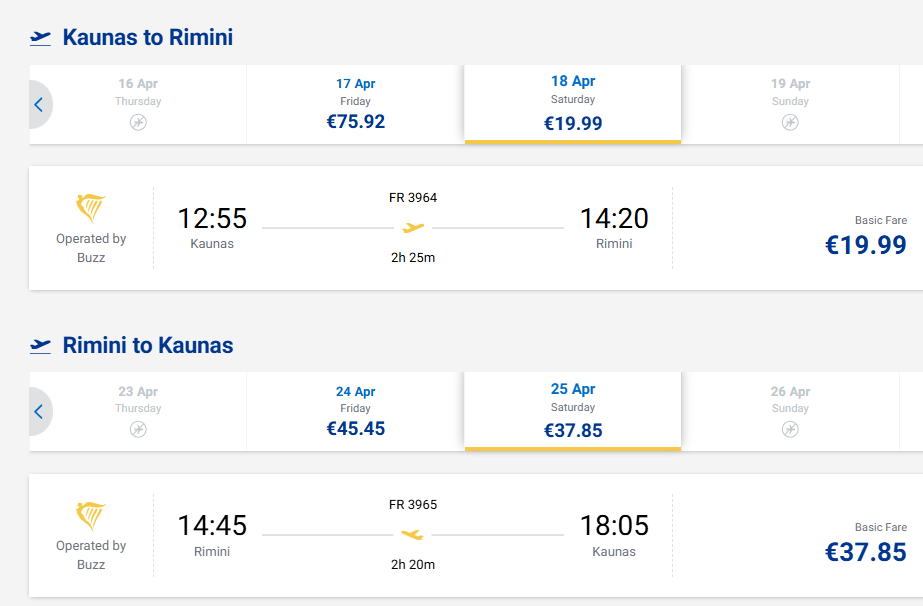This screenshot has height=606, width=923.
Task: Click the plane icon beside Kaunas to Rimini
Action: tap(40, 38)
